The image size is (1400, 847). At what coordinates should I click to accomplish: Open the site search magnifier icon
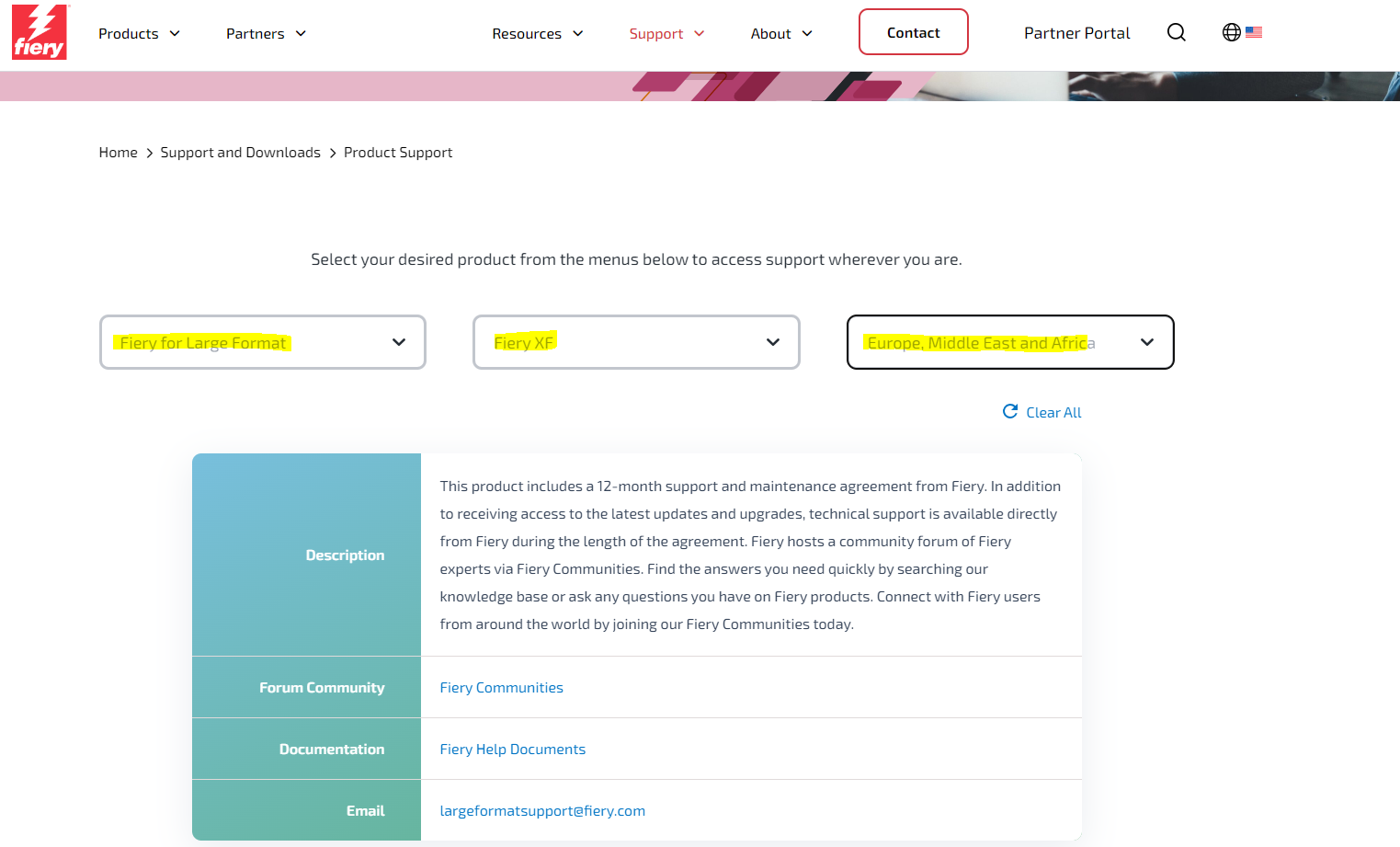pyautogui.click(x=1176, y=33)
